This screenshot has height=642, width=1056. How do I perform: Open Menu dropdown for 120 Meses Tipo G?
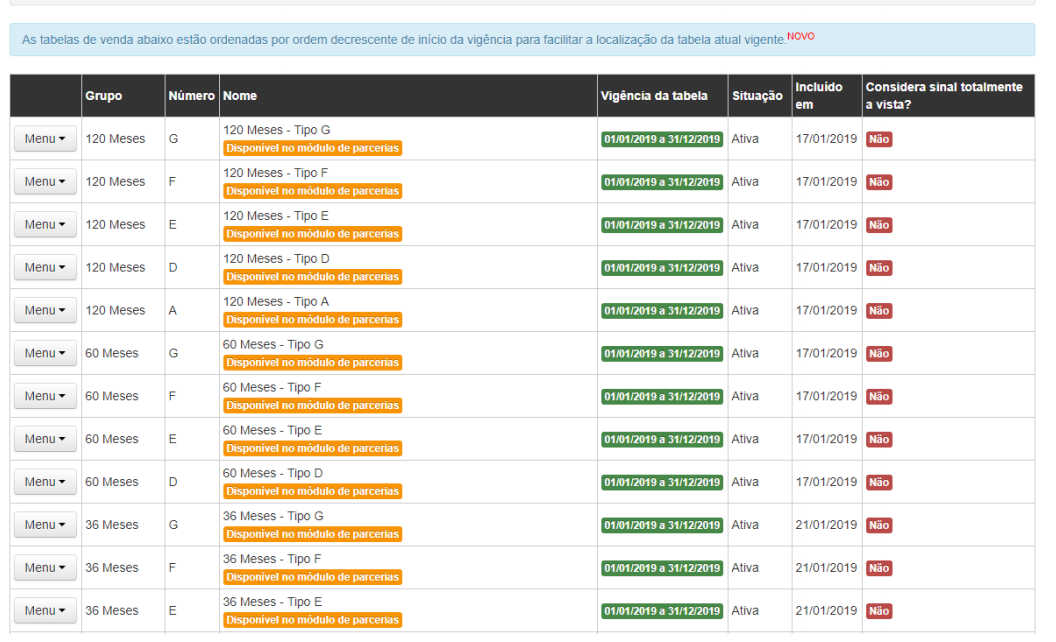pyautogui.click(x=45, y=139)
